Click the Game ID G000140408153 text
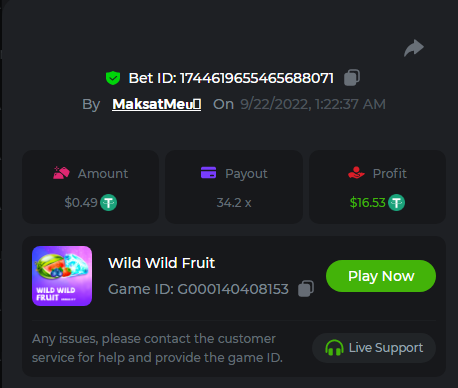 198,289
